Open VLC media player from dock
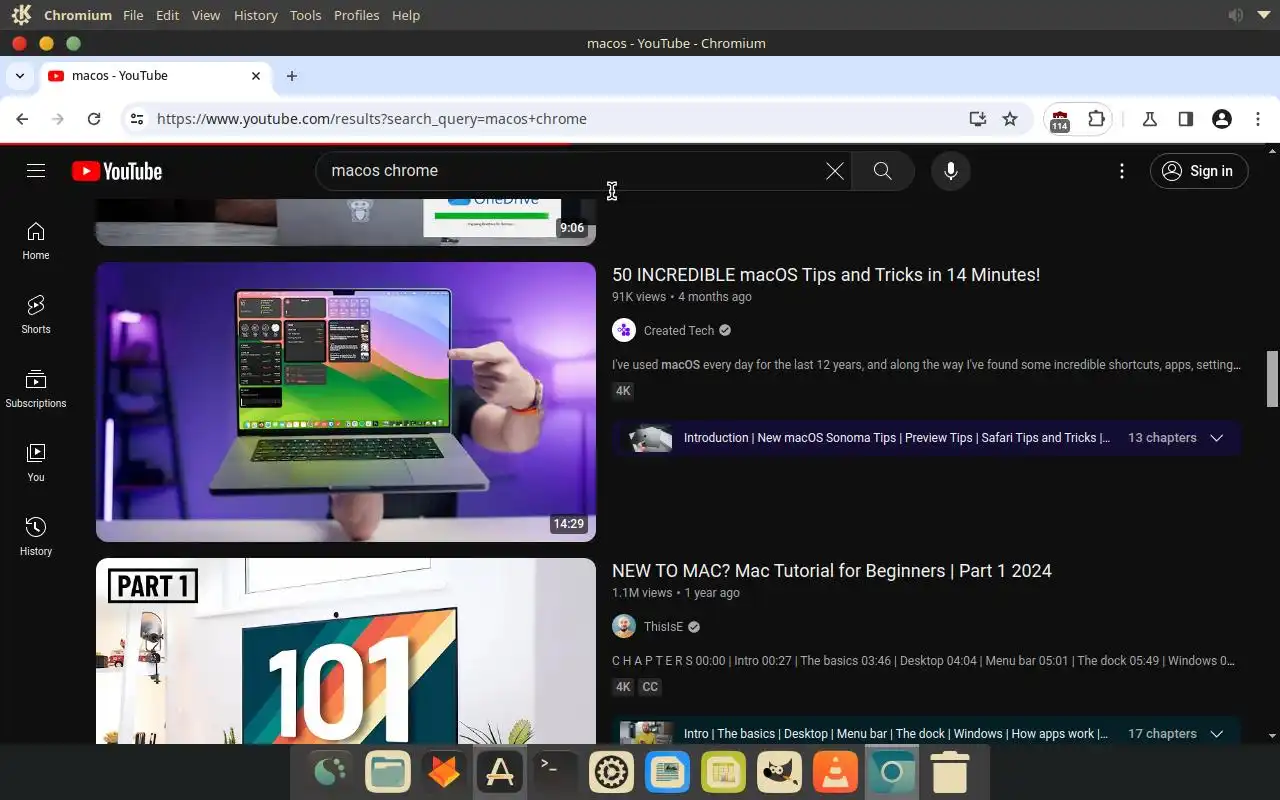This screenshot has height=800, width=1280. pos(835,772)
